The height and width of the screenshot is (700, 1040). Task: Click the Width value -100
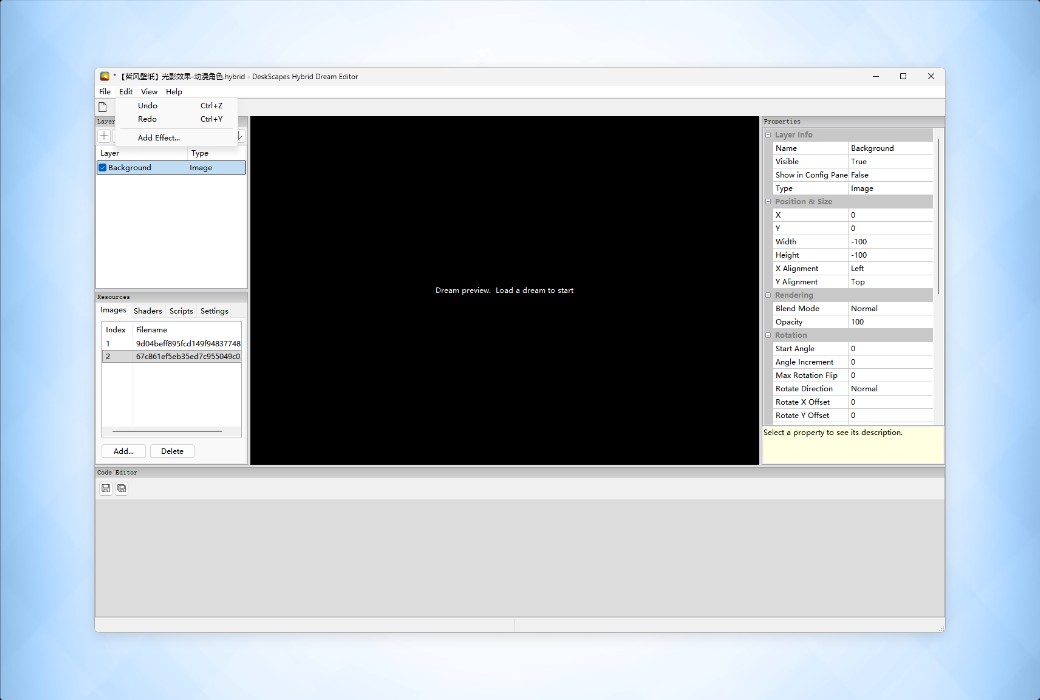click(x=891, y=242)
